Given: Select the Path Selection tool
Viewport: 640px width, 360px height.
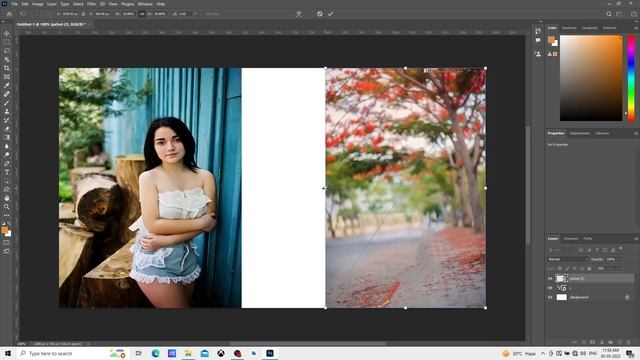Looking at the screenshot, I should click(7, 181).
